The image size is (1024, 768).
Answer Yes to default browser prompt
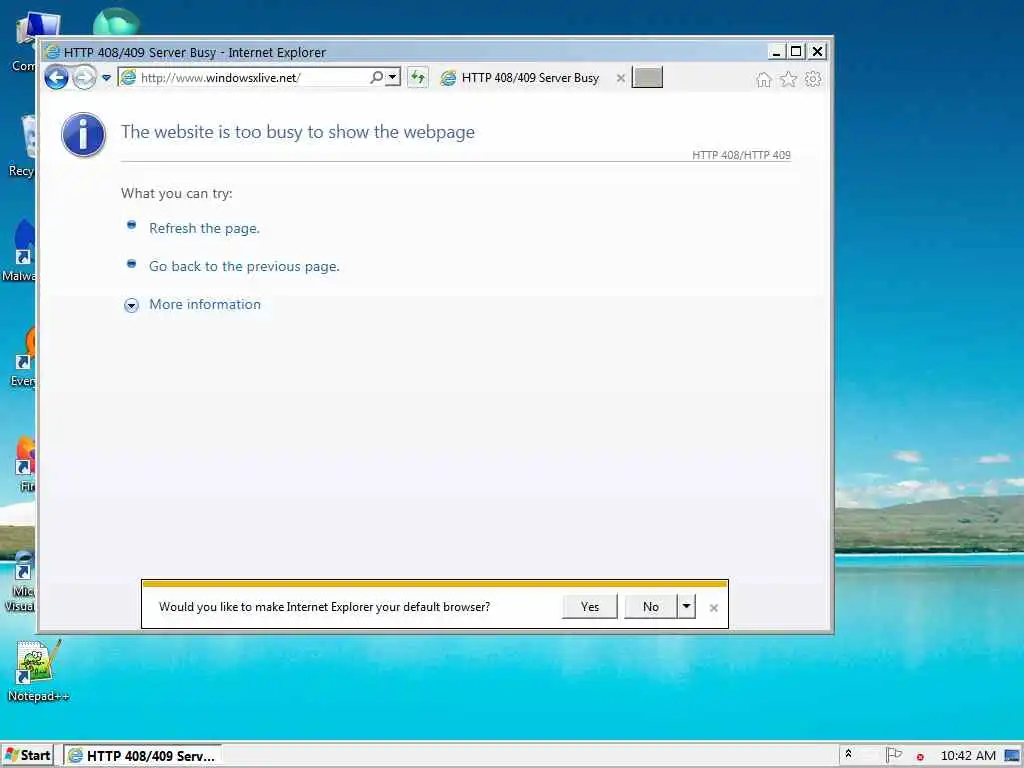click(x=590, y=607)
